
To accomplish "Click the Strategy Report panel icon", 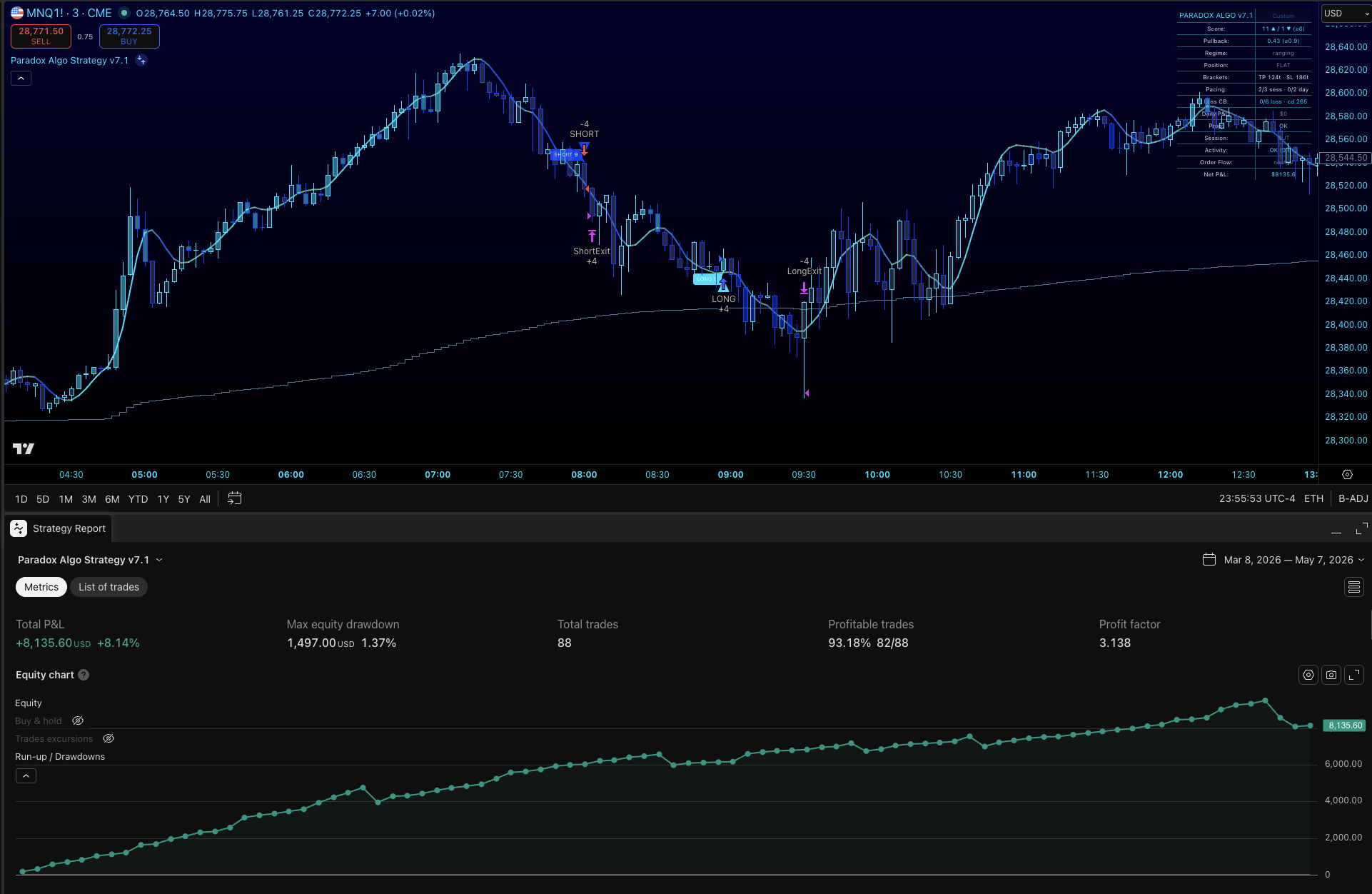I will 19,528.
